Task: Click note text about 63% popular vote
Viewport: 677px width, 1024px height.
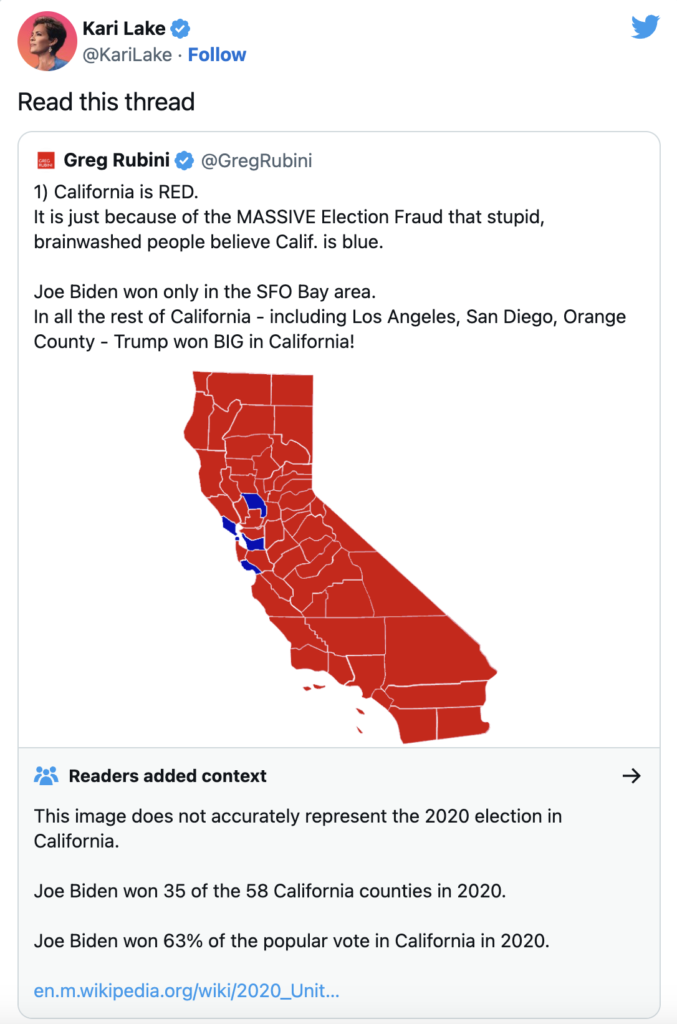Action: (x=292, y=941)
